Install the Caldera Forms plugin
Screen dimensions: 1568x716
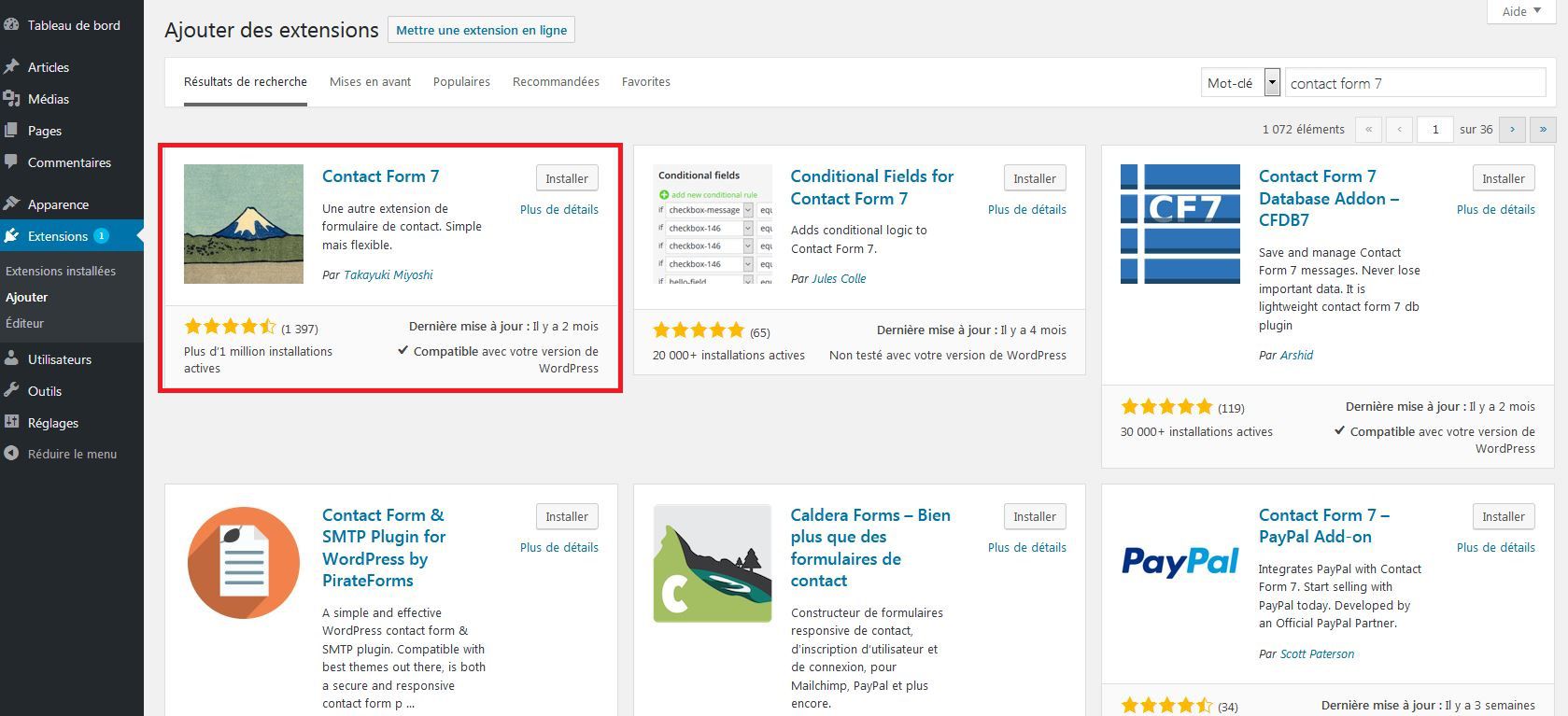point(1035,516)
